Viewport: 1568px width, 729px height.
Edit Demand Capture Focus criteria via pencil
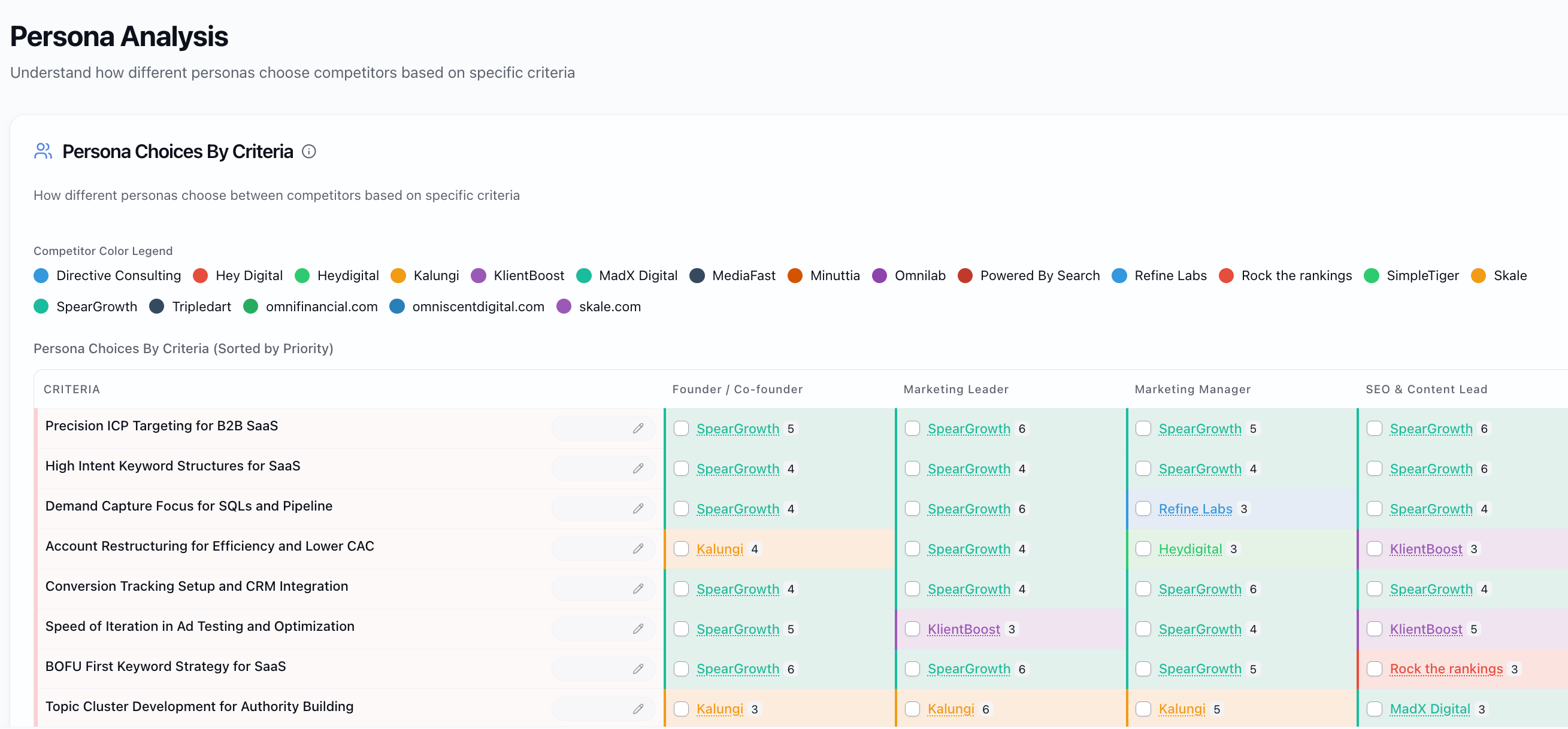point(638,509)
